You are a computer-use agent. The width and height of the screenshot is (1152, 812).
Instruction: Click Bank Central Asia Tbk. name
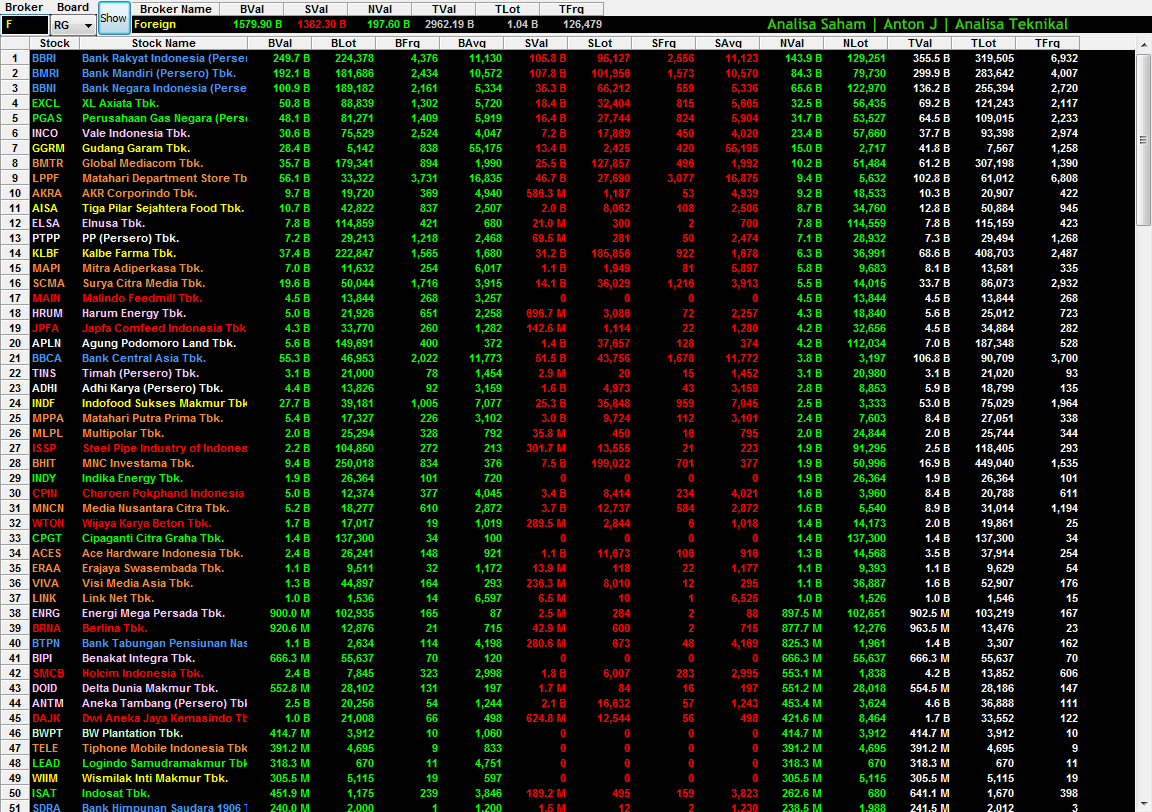(x=144, y=359)
